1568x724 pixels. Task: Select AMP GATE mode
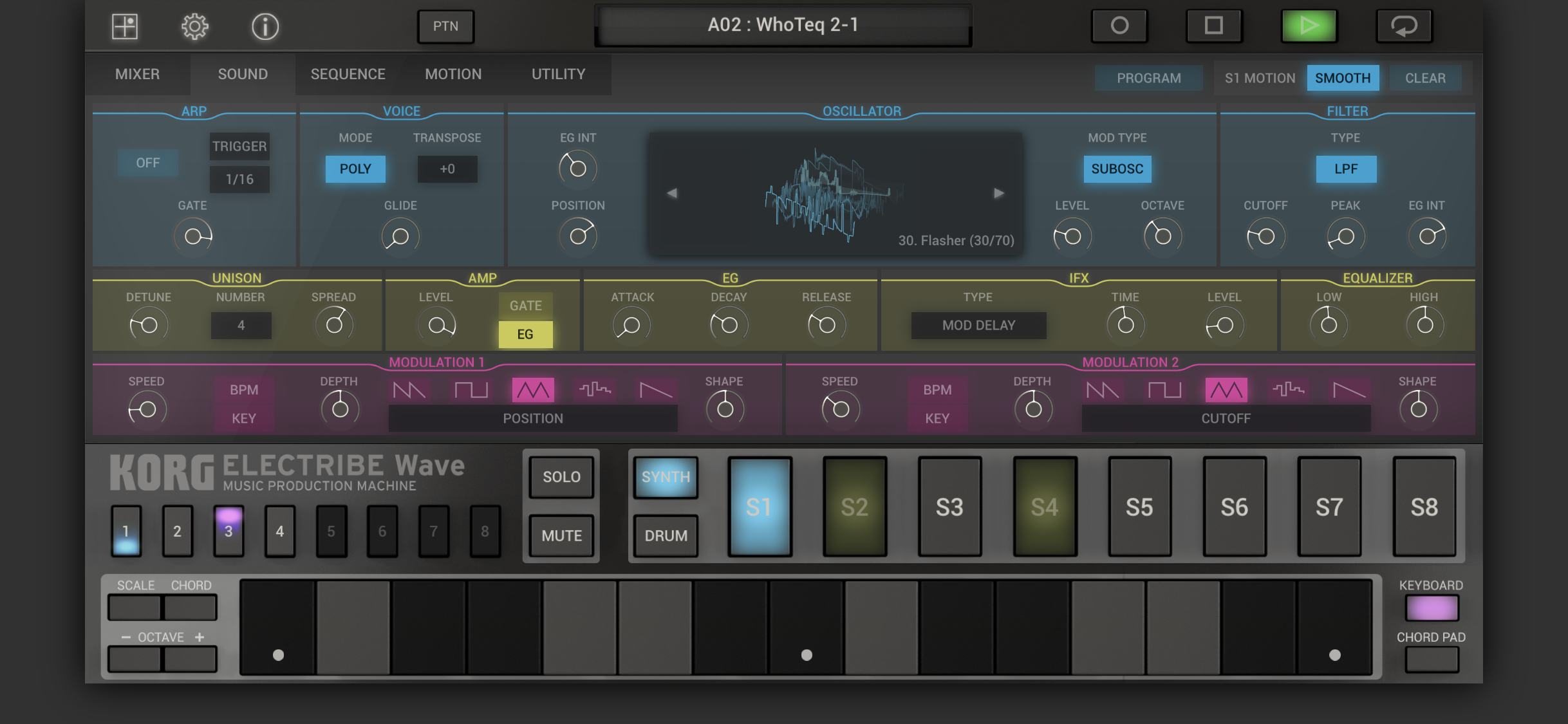pos(525,306)
